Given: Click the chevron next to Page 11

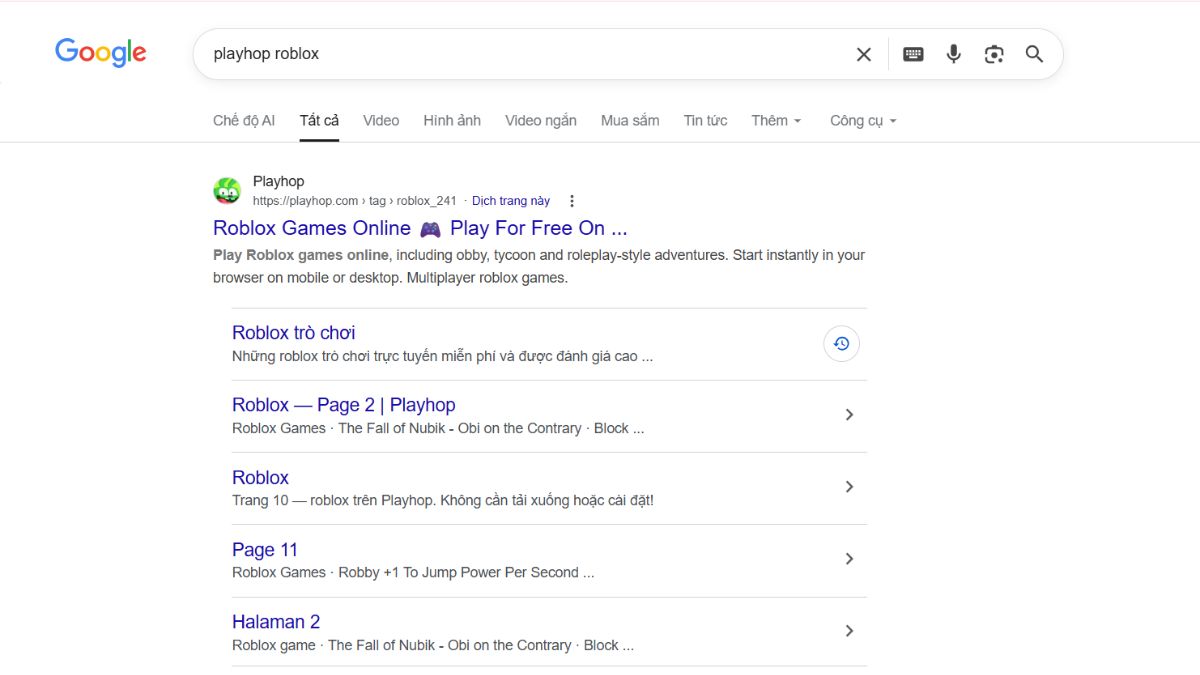Looking at the screenshot, I should pyautogui.click(x=849, y=559).
